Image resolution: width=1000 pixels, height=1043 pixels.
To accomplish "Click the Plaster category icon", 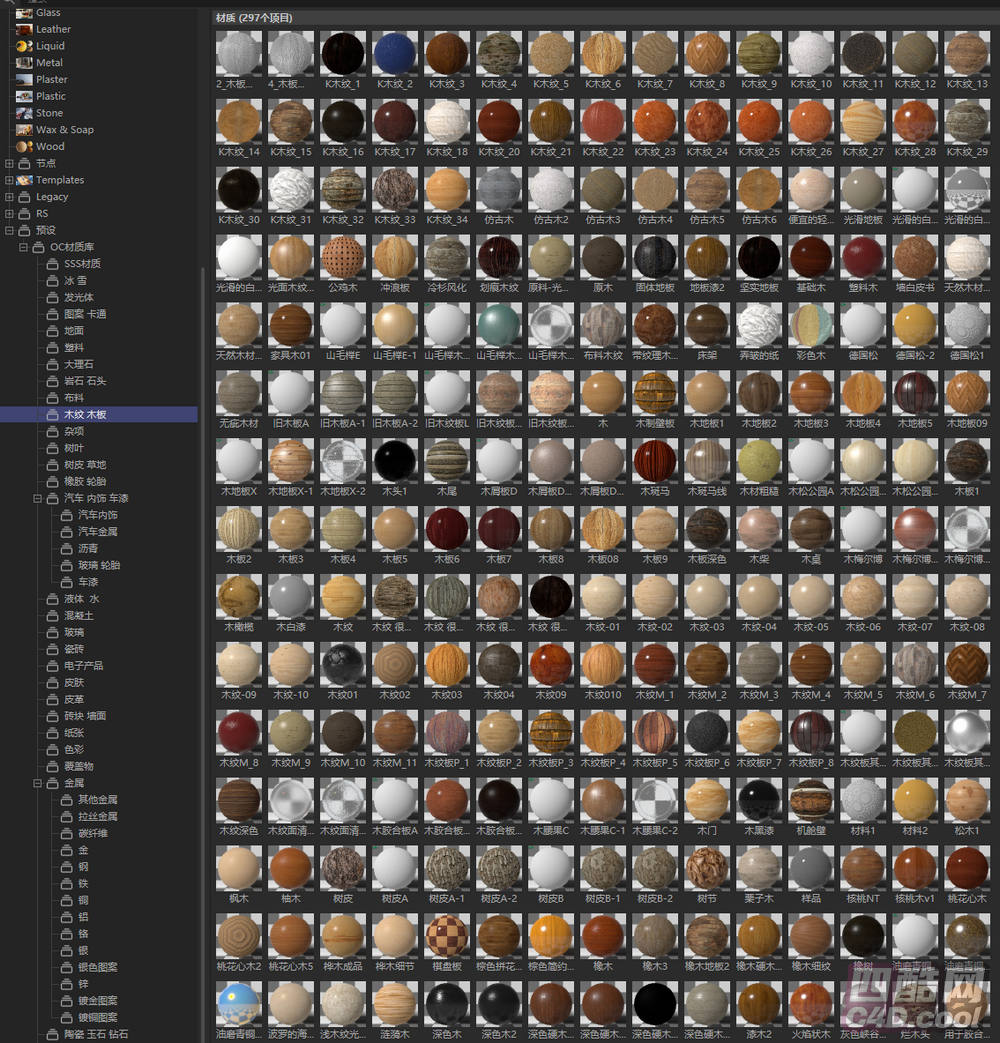I will 24,80.
